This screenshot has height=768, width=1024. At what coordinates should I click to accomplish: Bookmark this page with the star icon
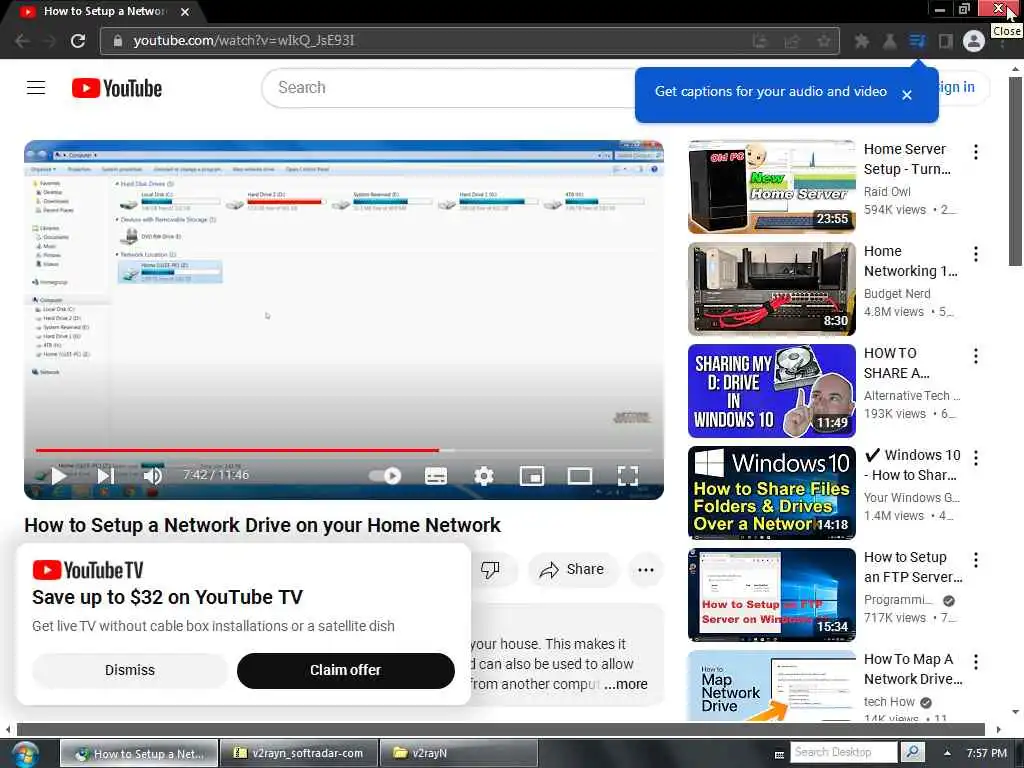(x=824, y=40)
